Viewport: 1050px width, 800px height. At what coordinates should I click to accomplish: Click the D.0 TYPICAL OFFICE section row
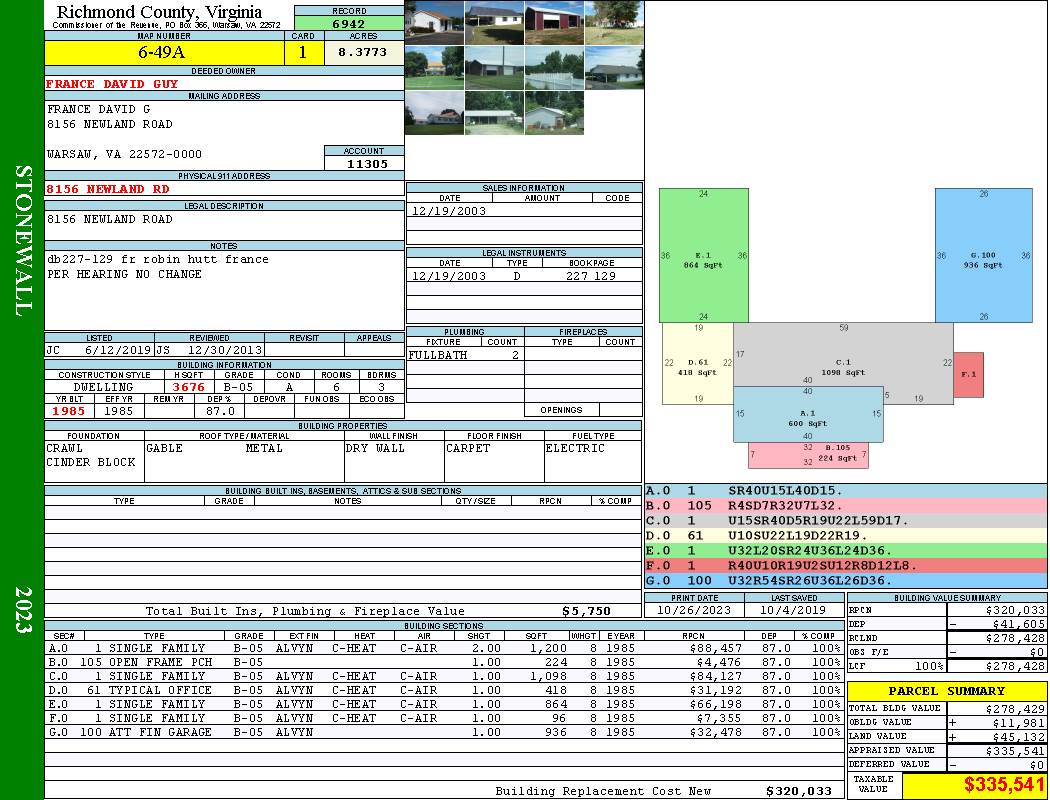coord(444,690)
